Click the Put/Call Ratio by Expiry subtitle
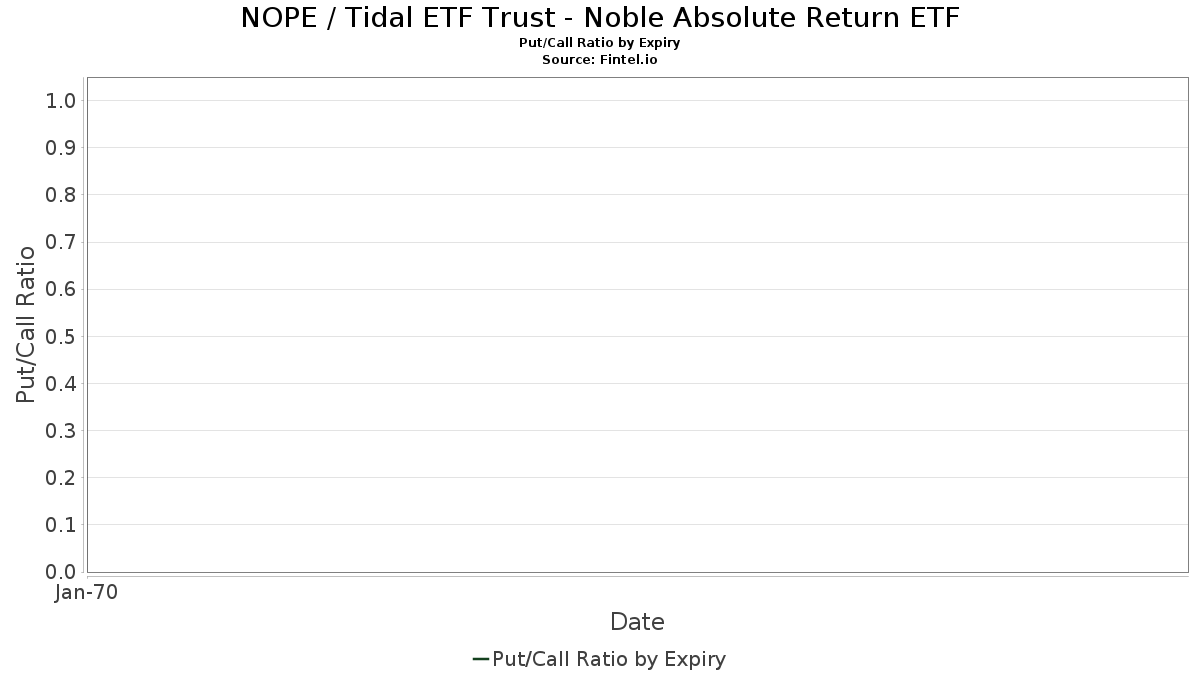Viewport: 1200px width, 675px height. pyautogui.click(x=600, y=43)
